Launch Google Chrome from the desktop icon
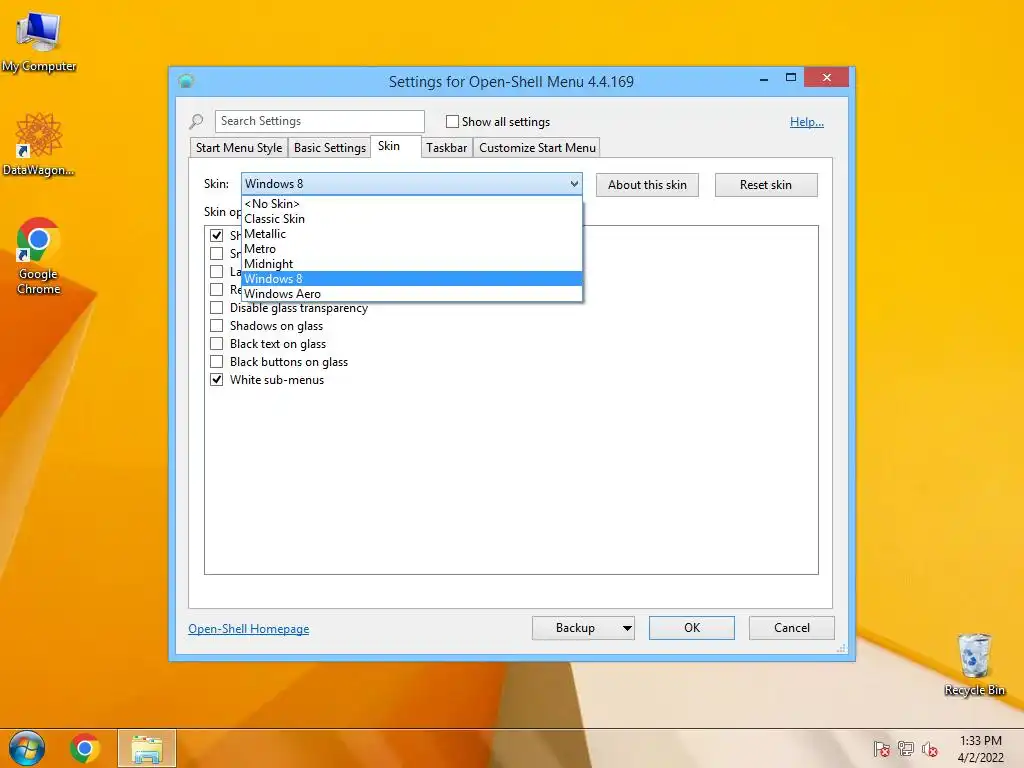Screen dimensions: 1024x768 [39, 256]
